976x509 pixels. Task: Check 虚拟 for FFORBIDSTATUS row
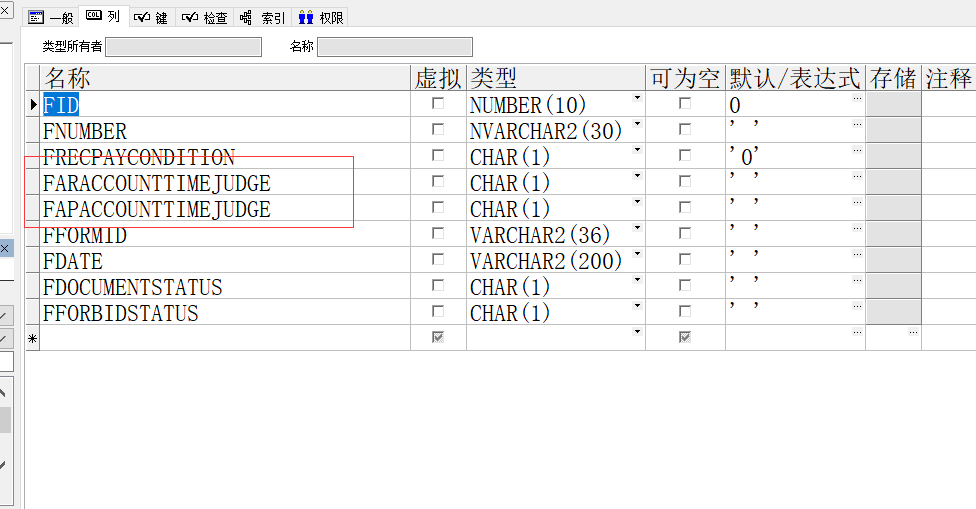438,312
